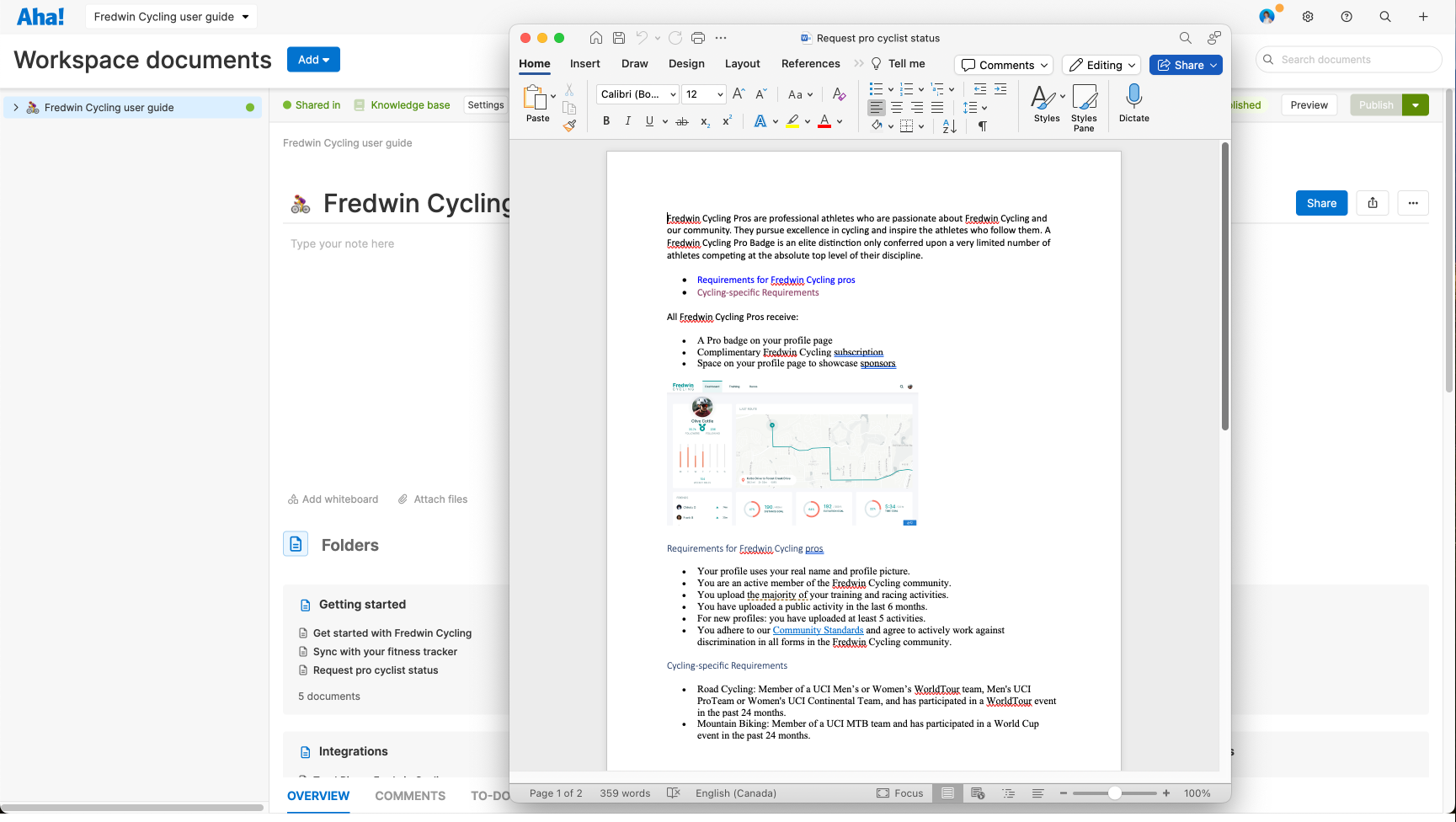Open the Community Standards link
Screen dimensions: 1456x822
(818, 630)
